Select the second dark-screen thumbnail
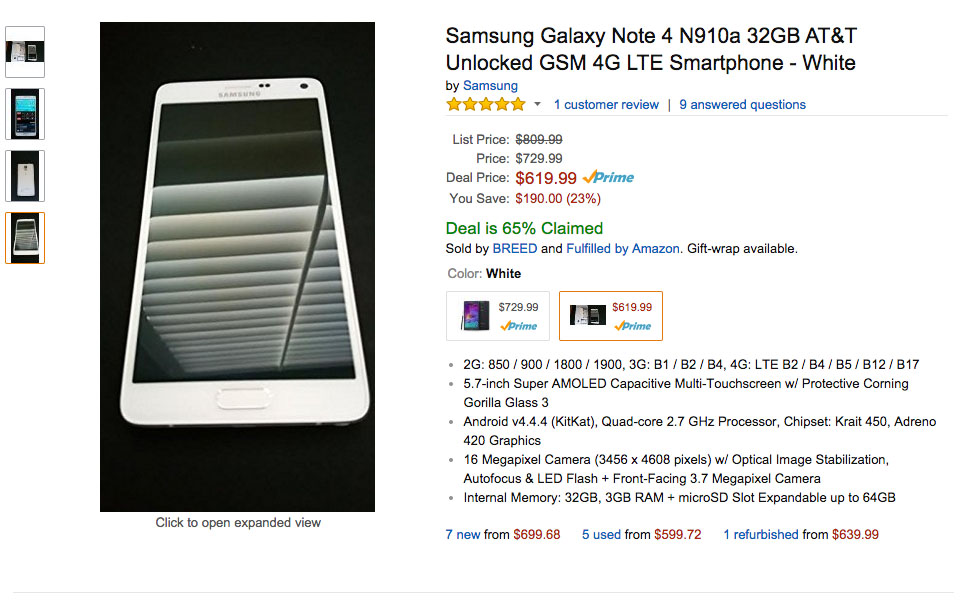The image size is (964, 601). [24, 114]
